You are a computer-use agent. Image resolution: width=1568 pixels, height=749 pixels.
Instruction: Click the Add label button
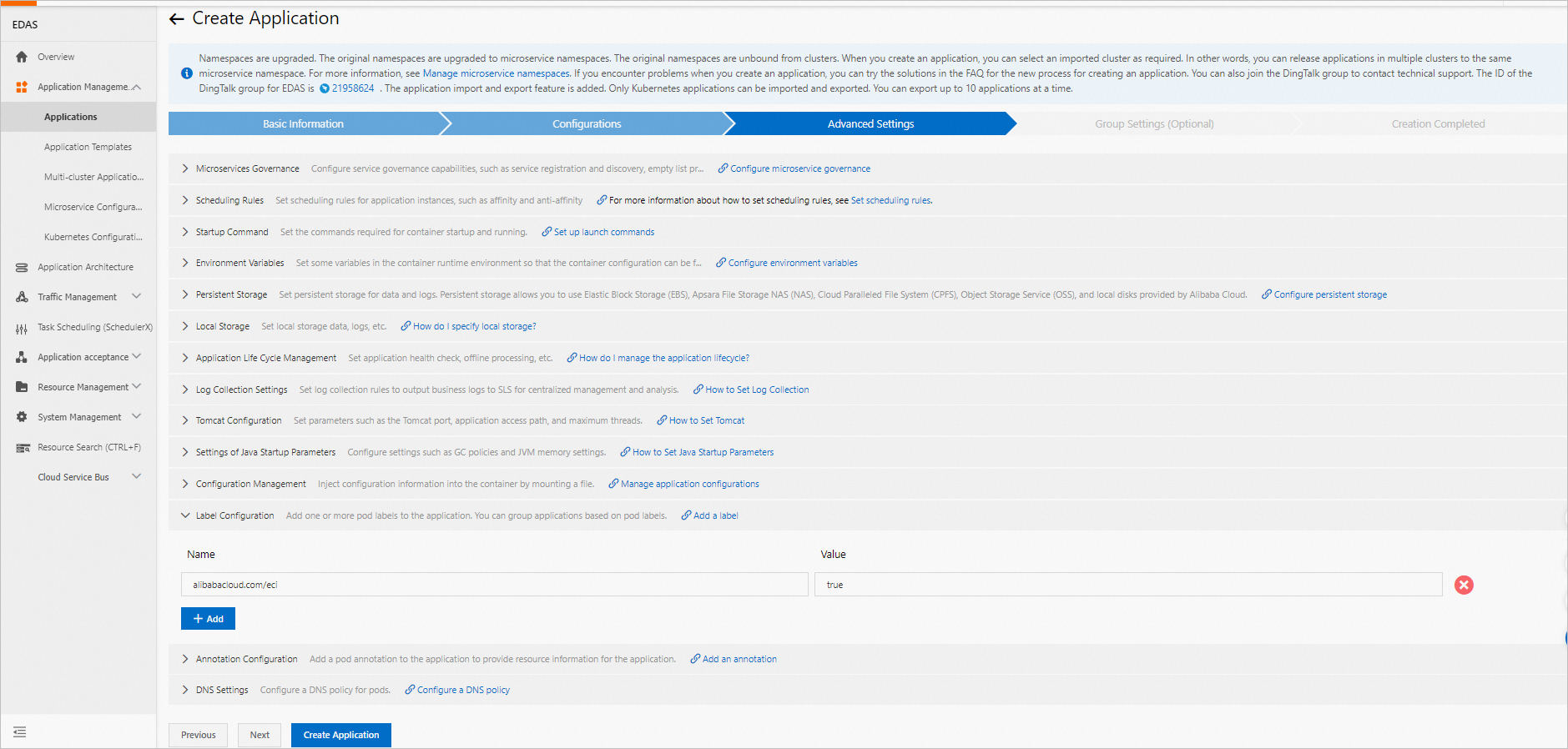(208, 619)
